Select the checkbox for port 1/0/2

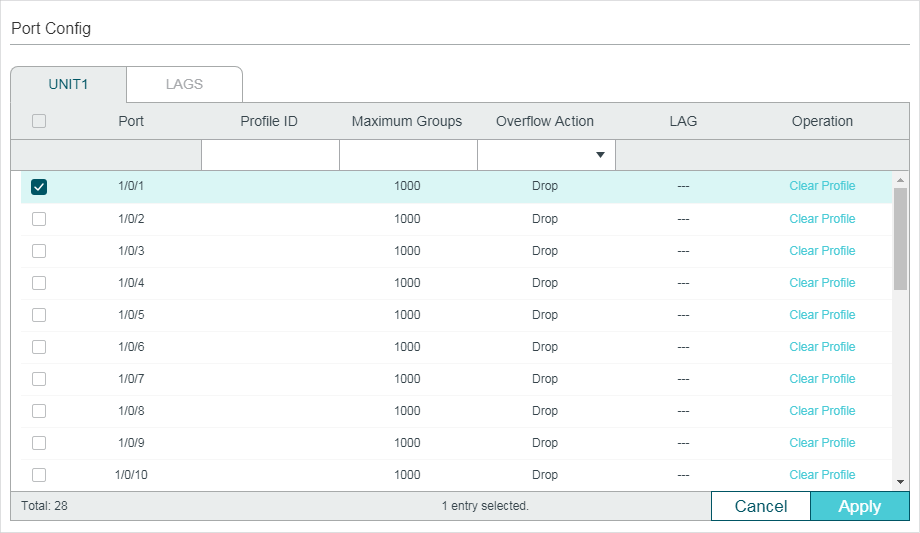click(x=39, y=219)
